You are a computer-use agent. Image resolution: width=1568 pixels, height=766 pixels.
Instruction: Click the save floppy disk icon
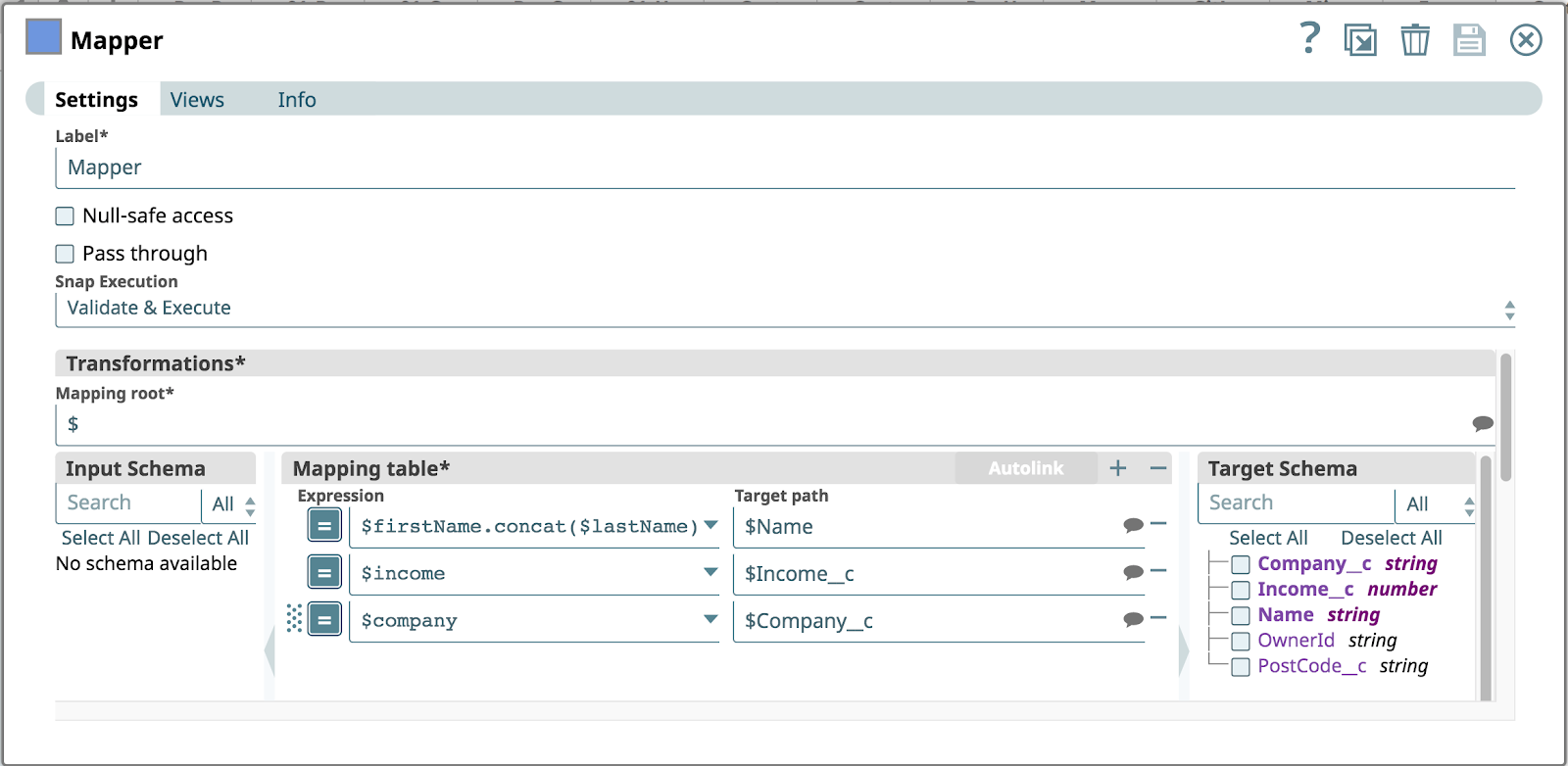coord(1469,40)
